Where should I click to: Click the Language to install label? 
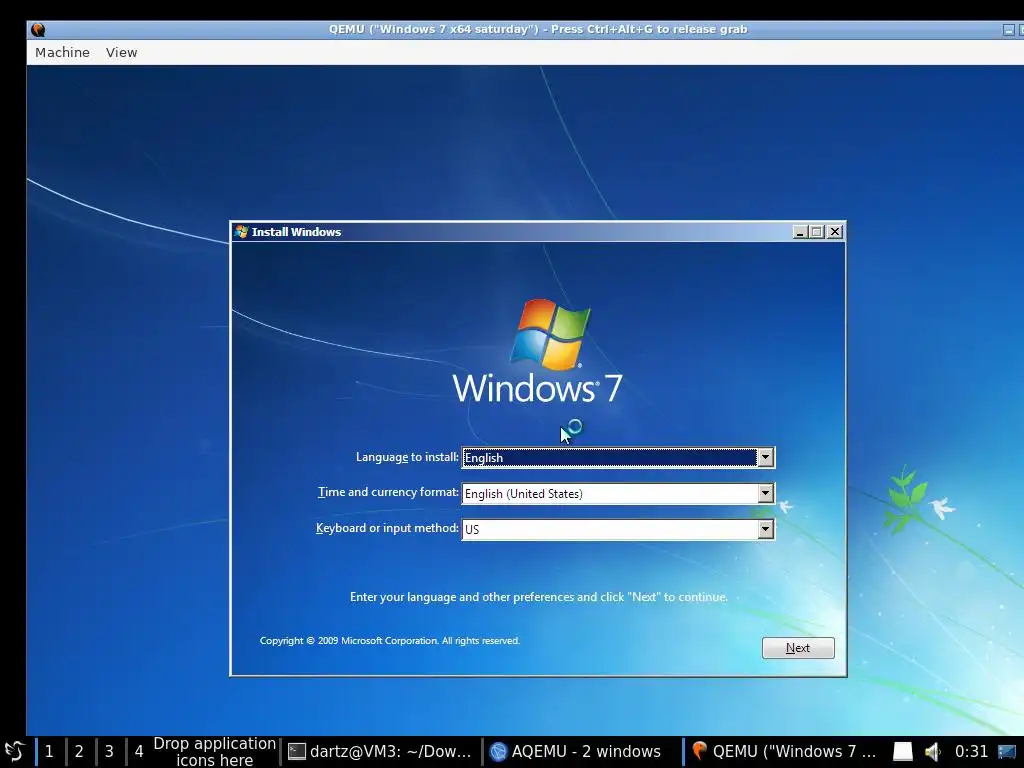[407, 457]
